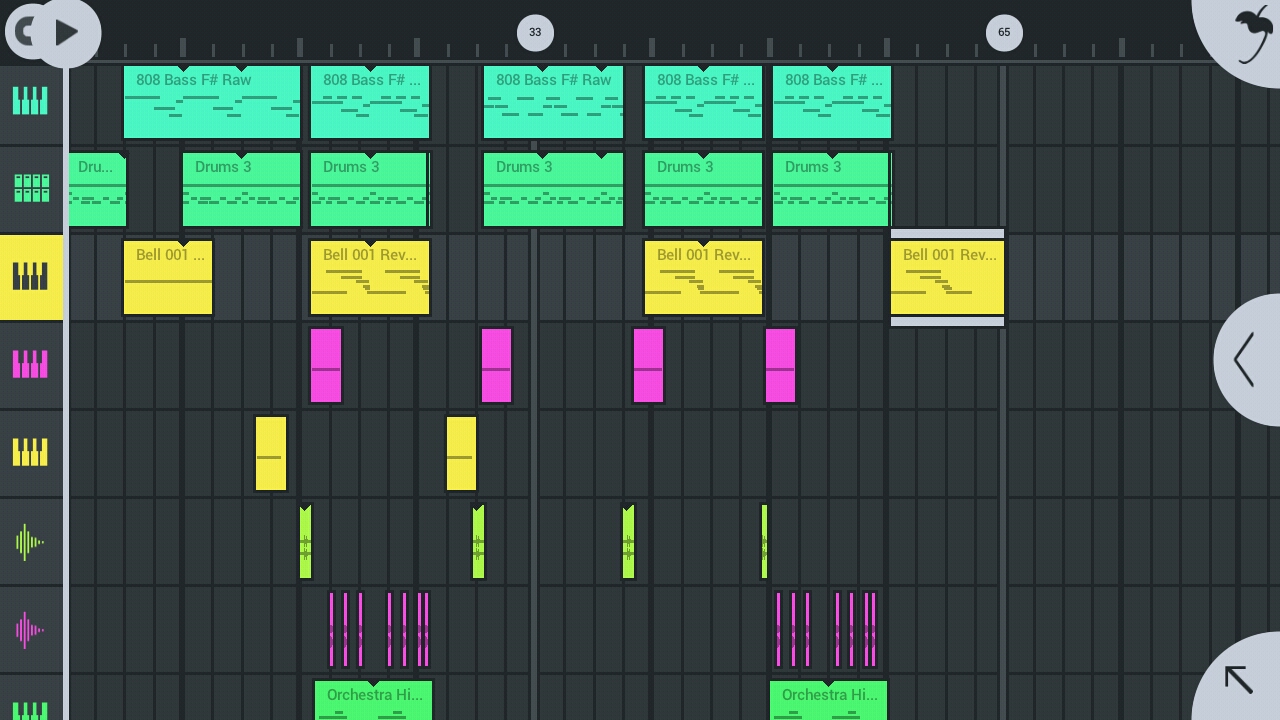Jump to bar 65 marker on the timeline
This screenshot has height=720, width=1280.
tap(1004, 32)
